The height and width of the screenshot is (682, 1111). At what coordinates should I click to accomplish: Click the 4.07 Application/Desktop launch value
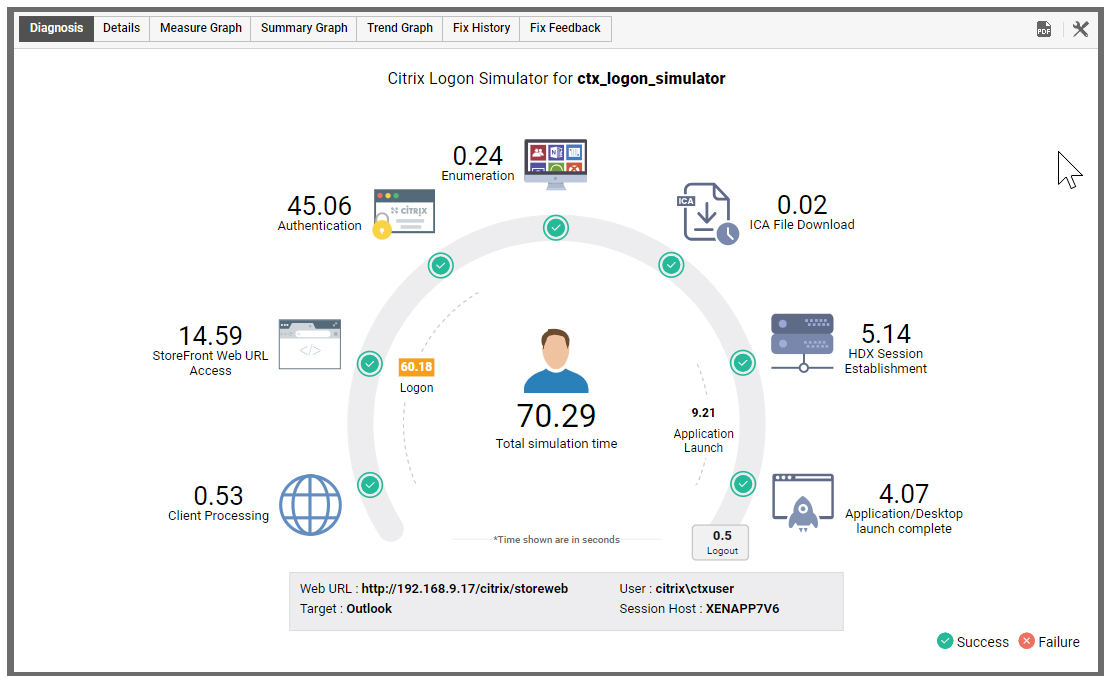coord(904,494)
